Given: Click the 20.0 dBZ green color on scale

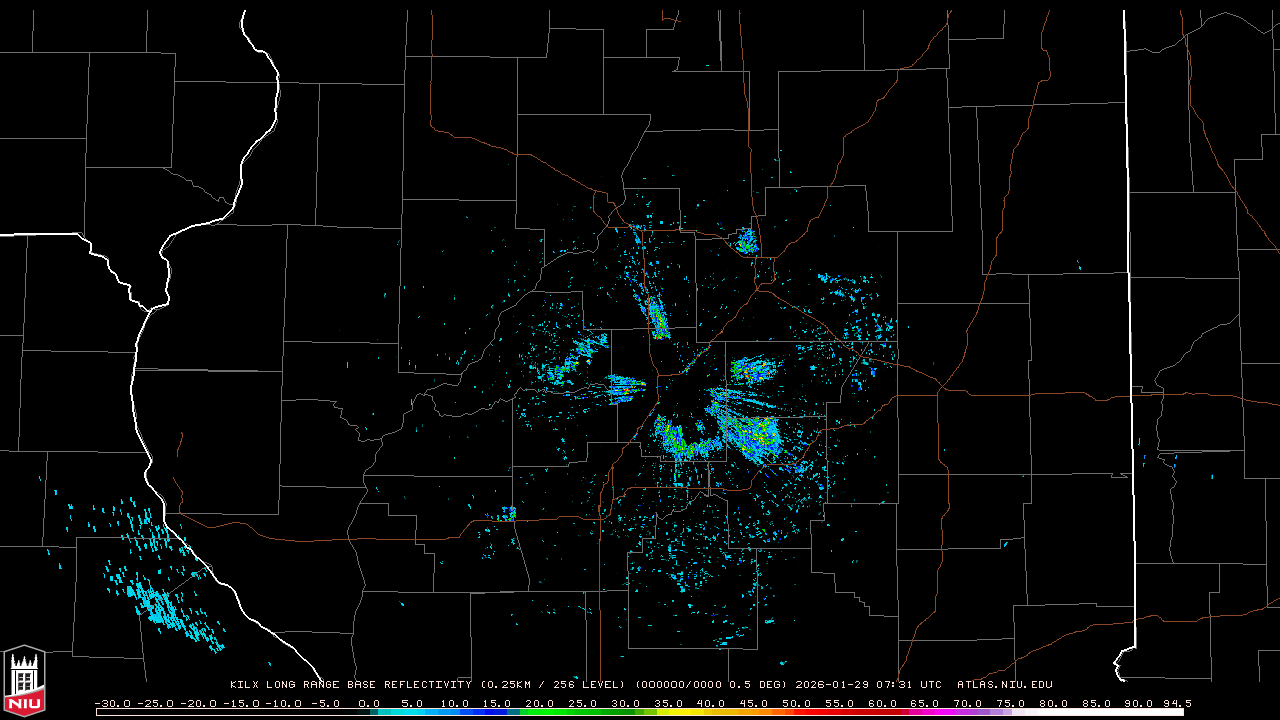Looking at the screenshot, I should [x=540, y=712].
